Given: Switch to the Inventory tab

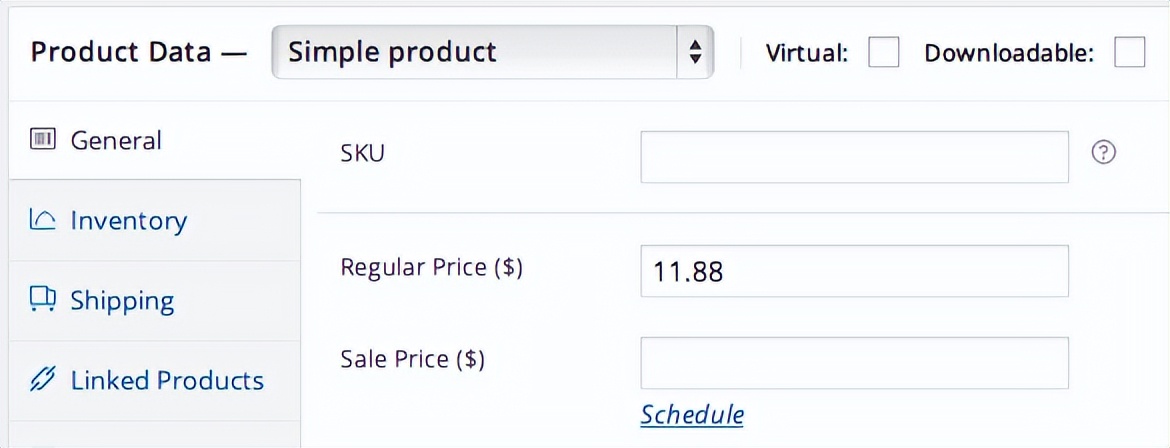Looking at the screenshot, I should click(x=128, y=220).
